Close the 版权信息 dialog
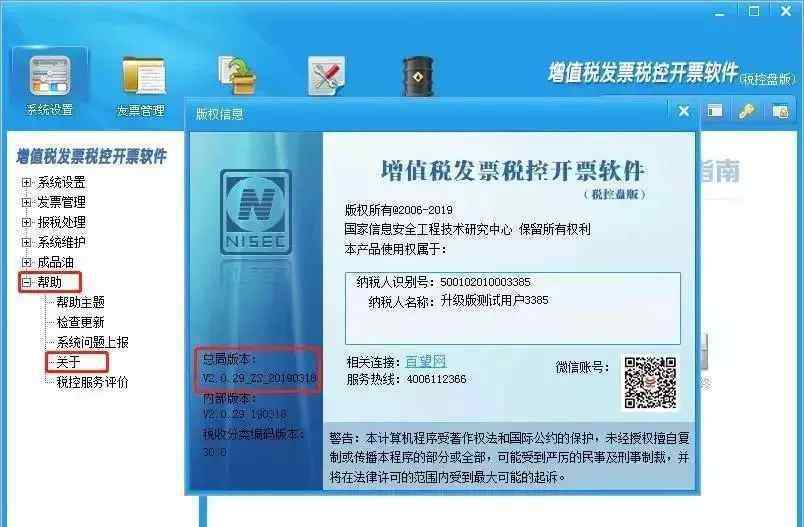Viewport: 804px width, 527px height. pos(684,111)
